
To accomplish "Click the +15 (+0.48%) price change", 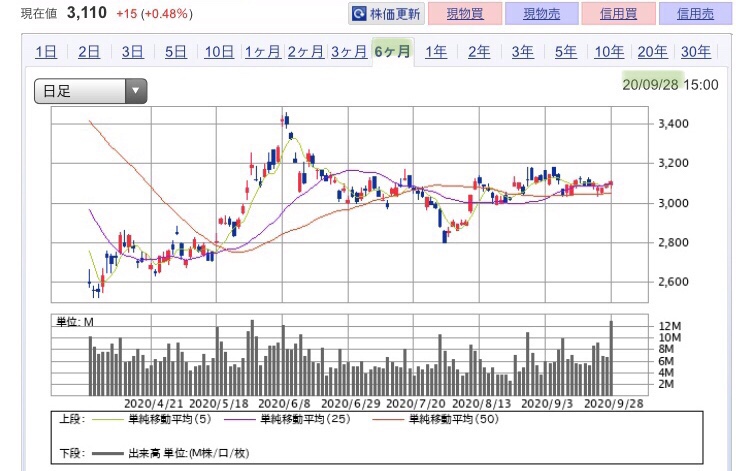I will point(154,14).
